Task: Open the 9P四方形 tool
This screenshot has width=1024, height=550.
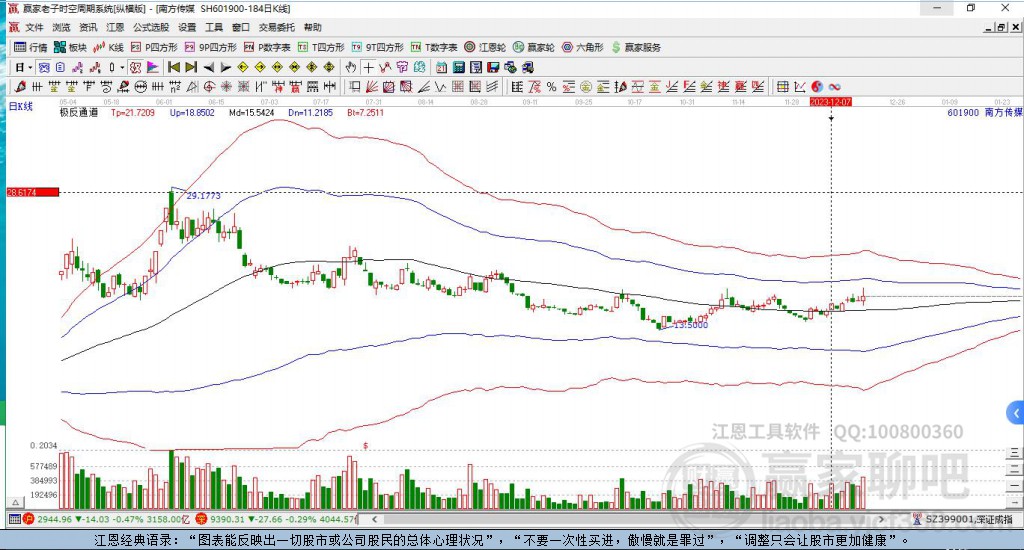Action: (210, 47)
